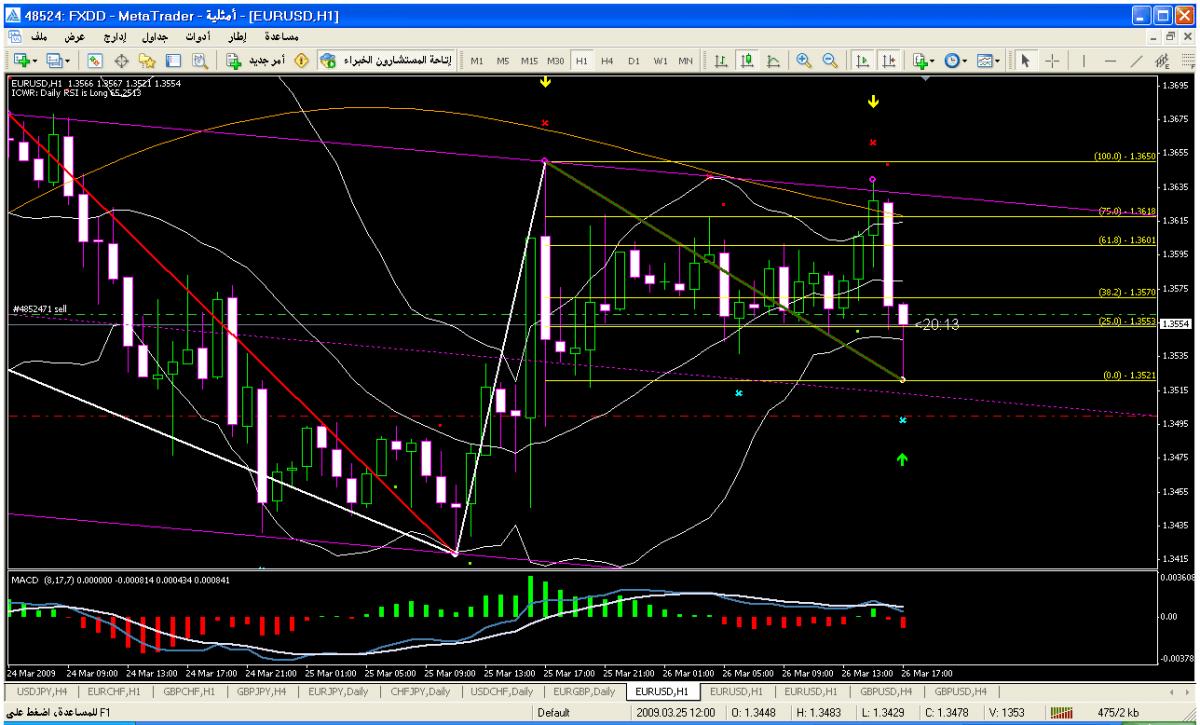Toggle Chart Shift
1200x725 pixels.
888,60
